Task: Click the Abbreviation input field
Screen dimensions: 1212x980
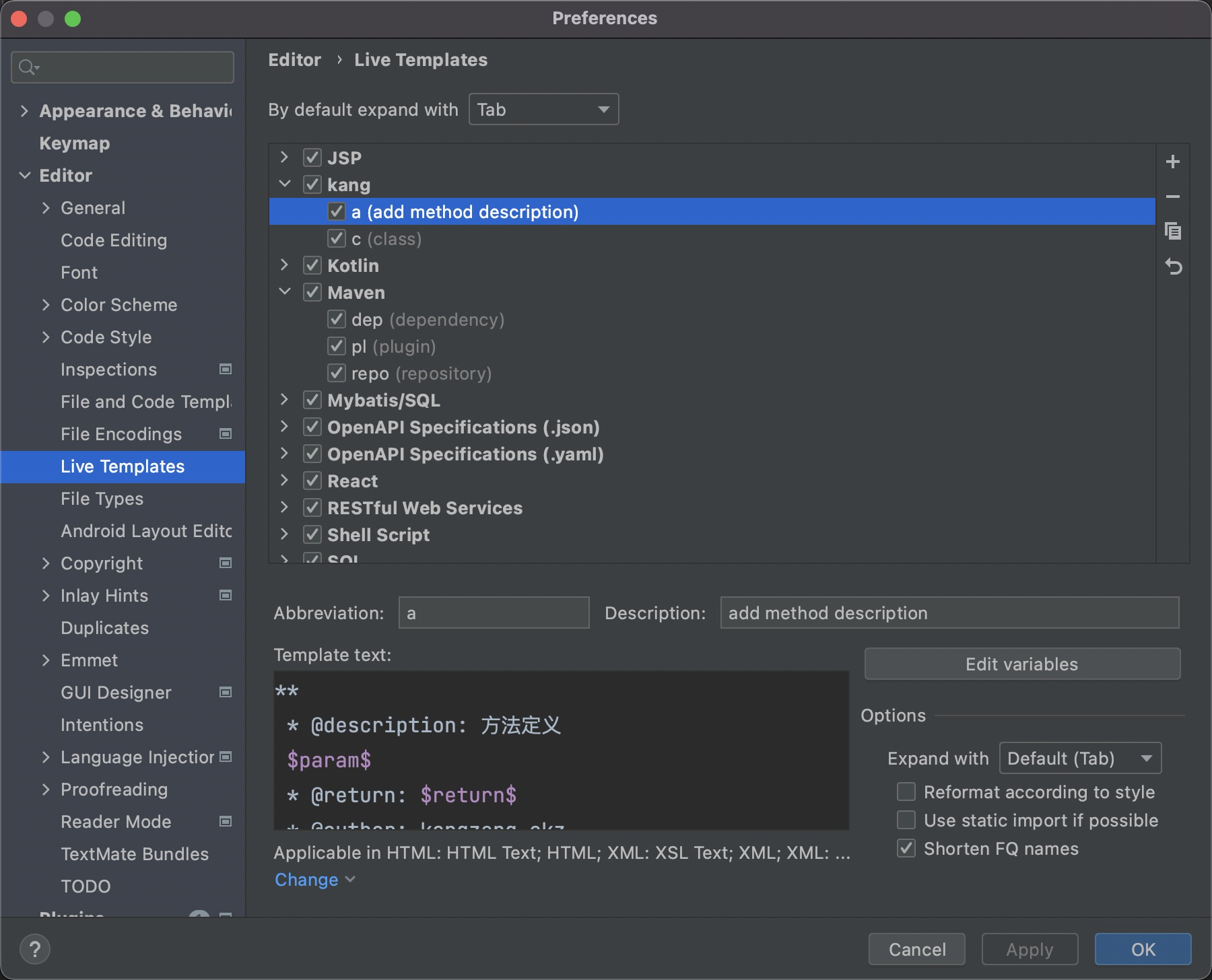Action: (494, 612)
